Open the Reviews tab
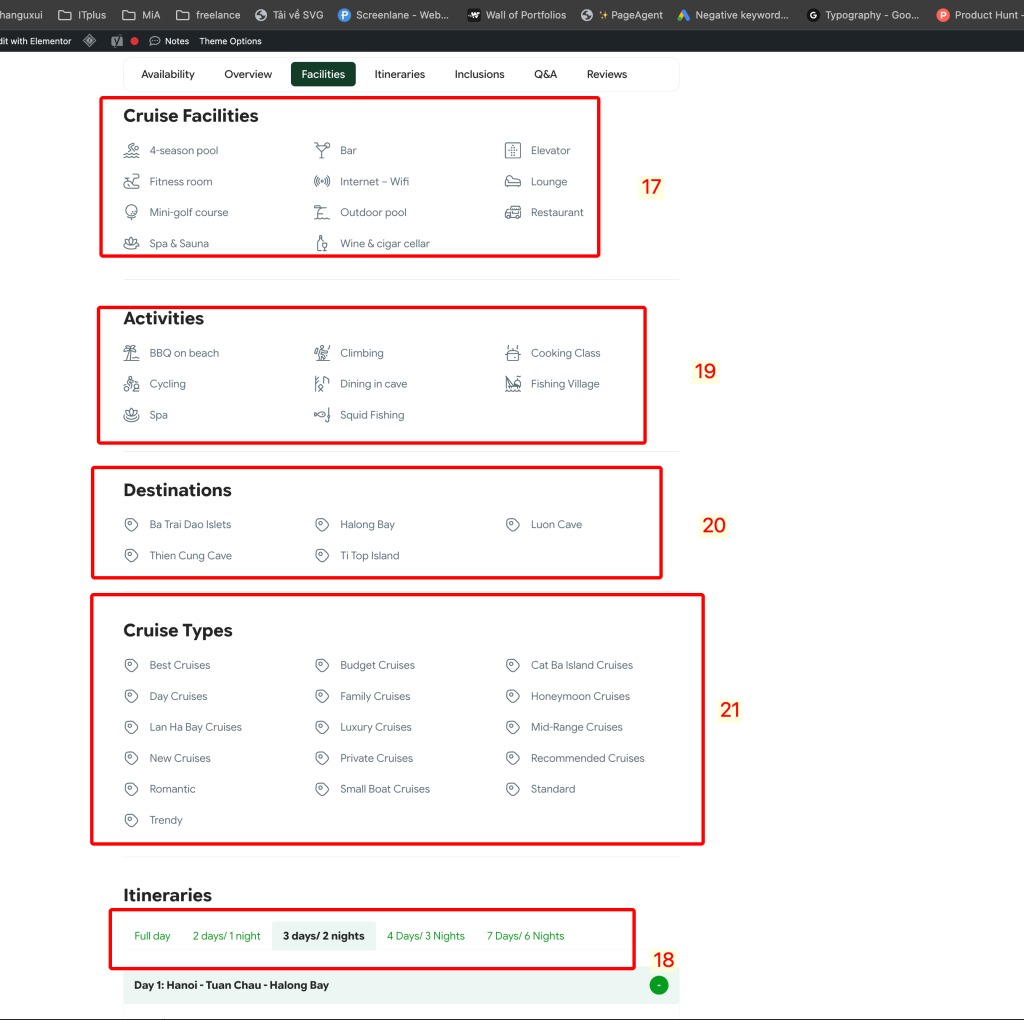 606,74
